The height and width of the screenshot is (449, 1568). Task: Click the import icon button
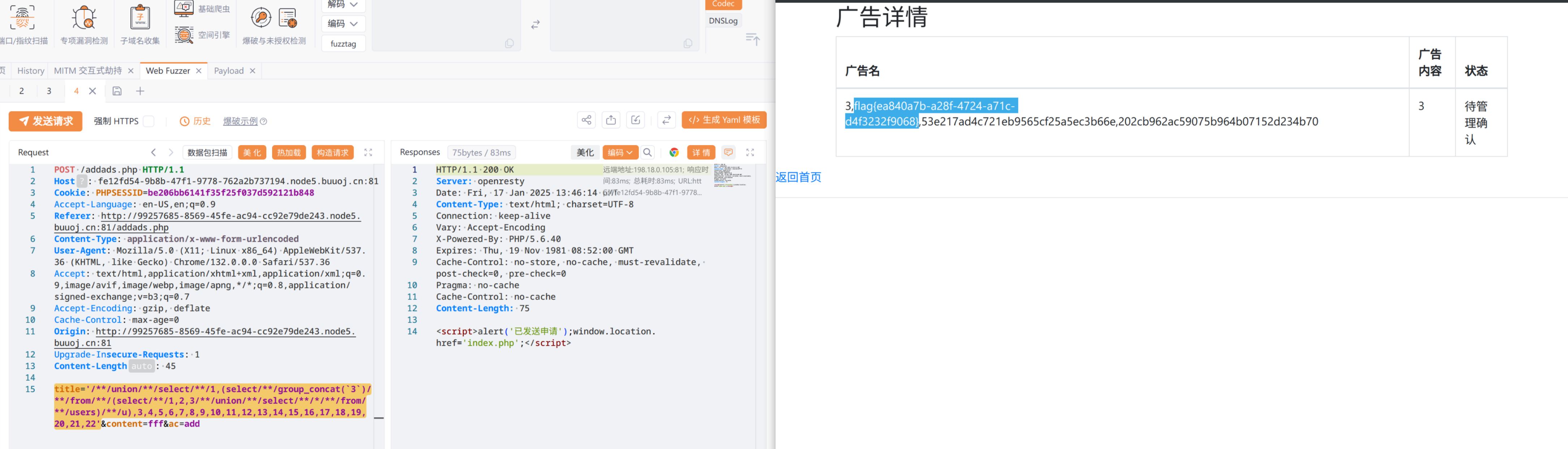coord(636,120)
